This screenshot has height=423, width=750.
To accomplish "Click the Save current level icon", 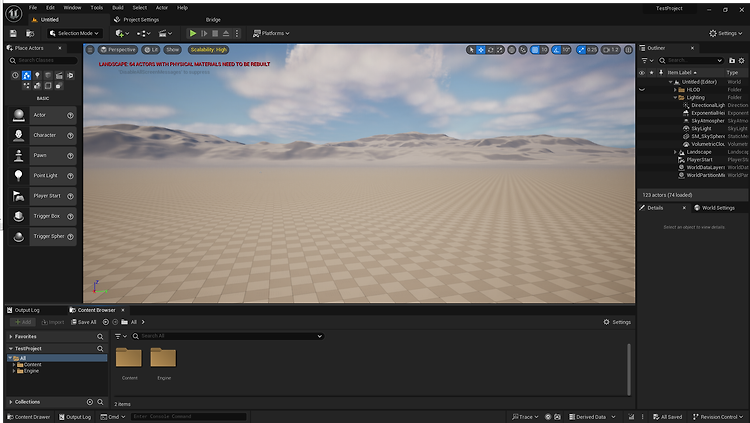I will pos(13,33).
